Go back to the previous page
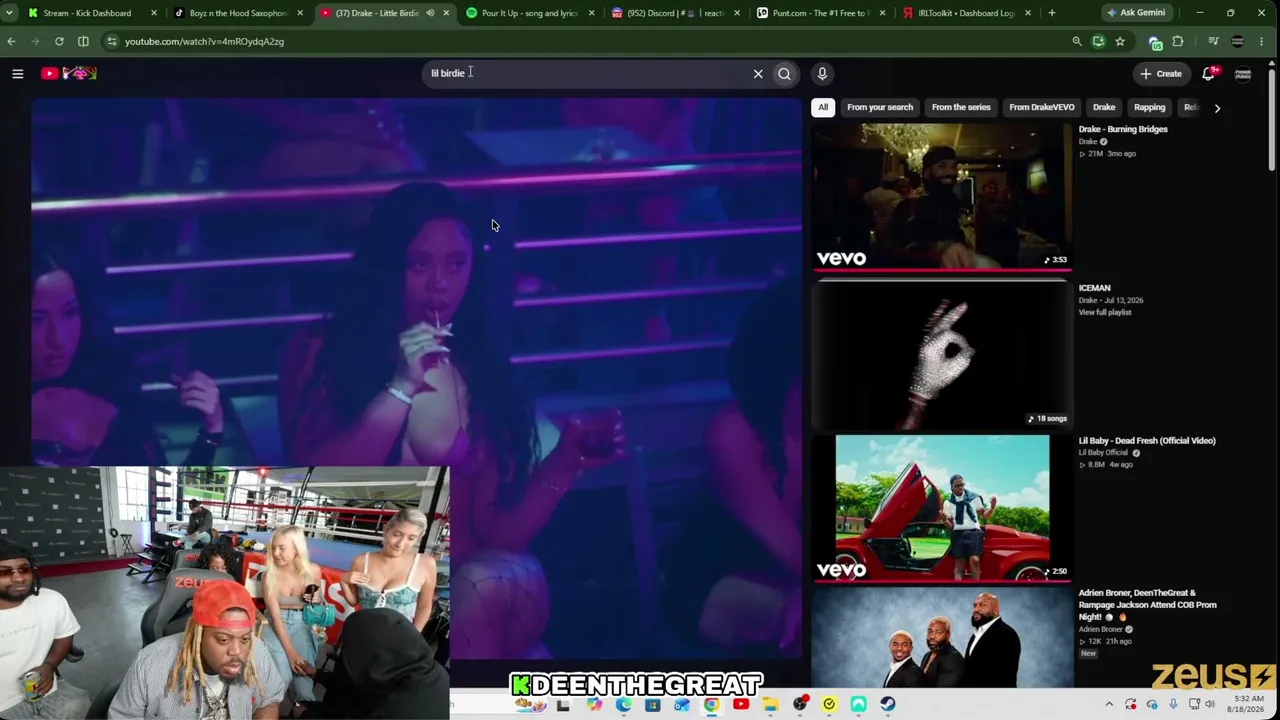This screenshot has width=1280, height=720. point(11,41)
